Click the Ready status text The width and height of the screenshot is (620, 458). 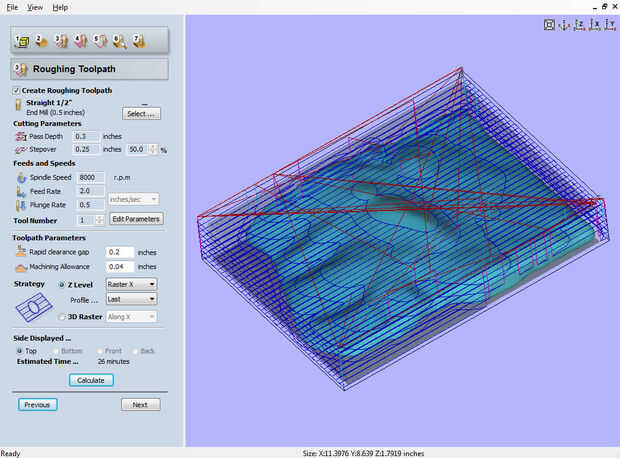coord(10,454)
